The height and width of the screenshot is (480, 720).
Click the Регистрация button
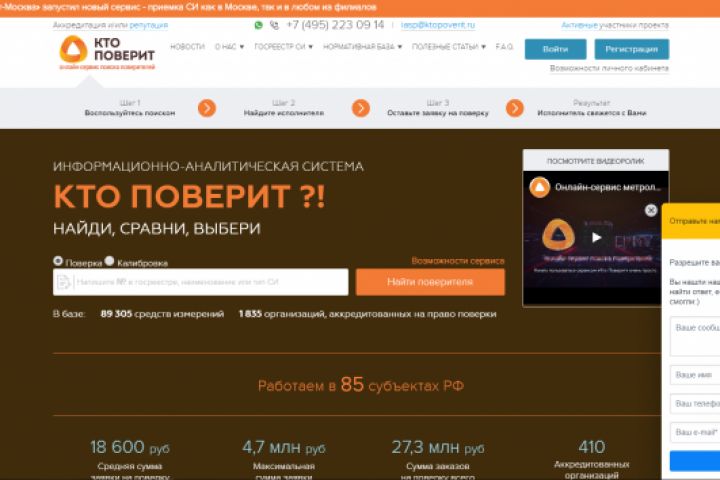click(x=632, y=49)
